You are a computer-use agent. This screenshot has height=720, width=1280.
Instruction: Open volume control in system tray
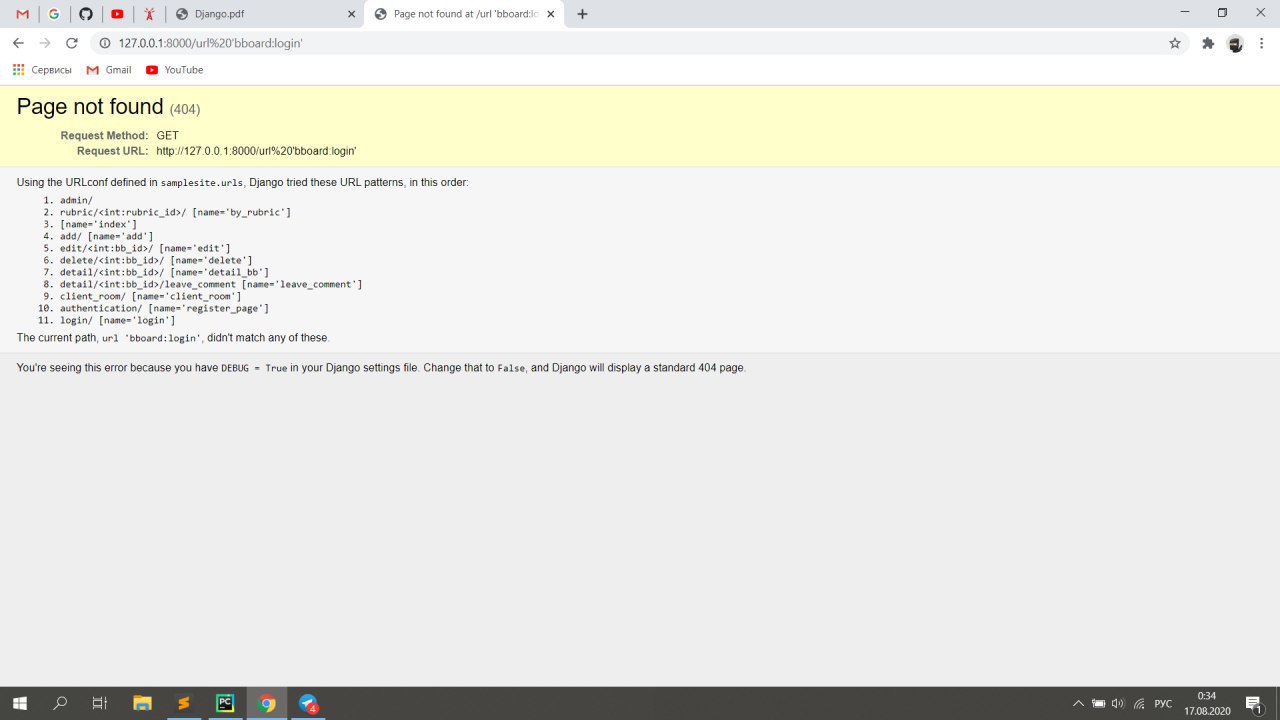pos(1118,703)
